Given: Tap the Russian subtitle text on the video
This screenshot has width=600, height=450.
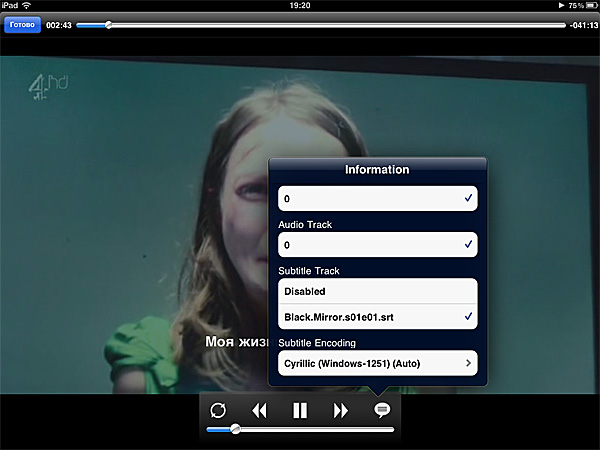Looking at the screenshot, I should (x=235, y=341).
